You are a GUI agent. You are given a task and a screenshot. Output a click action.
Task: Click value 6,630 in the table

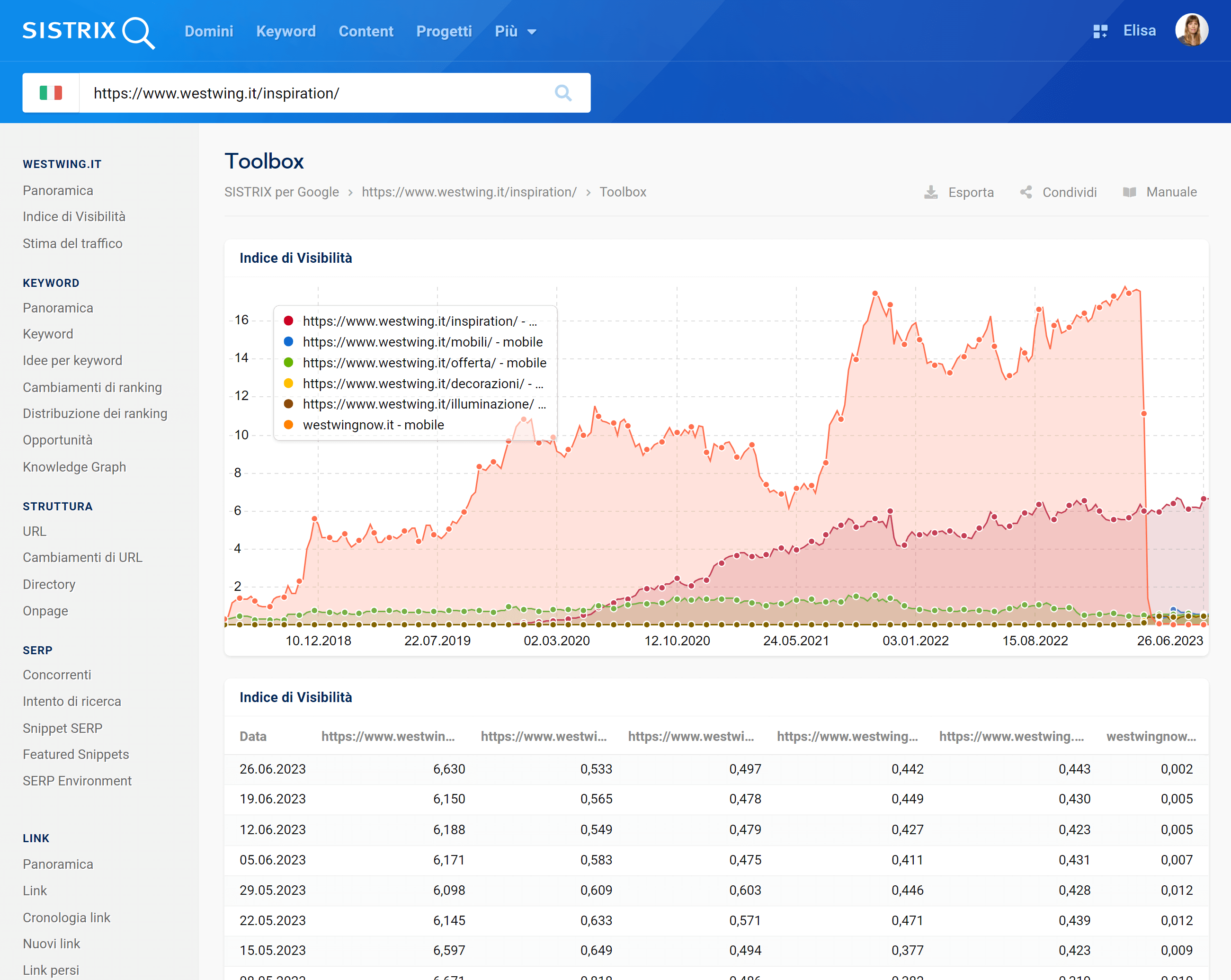coord(449,769)
